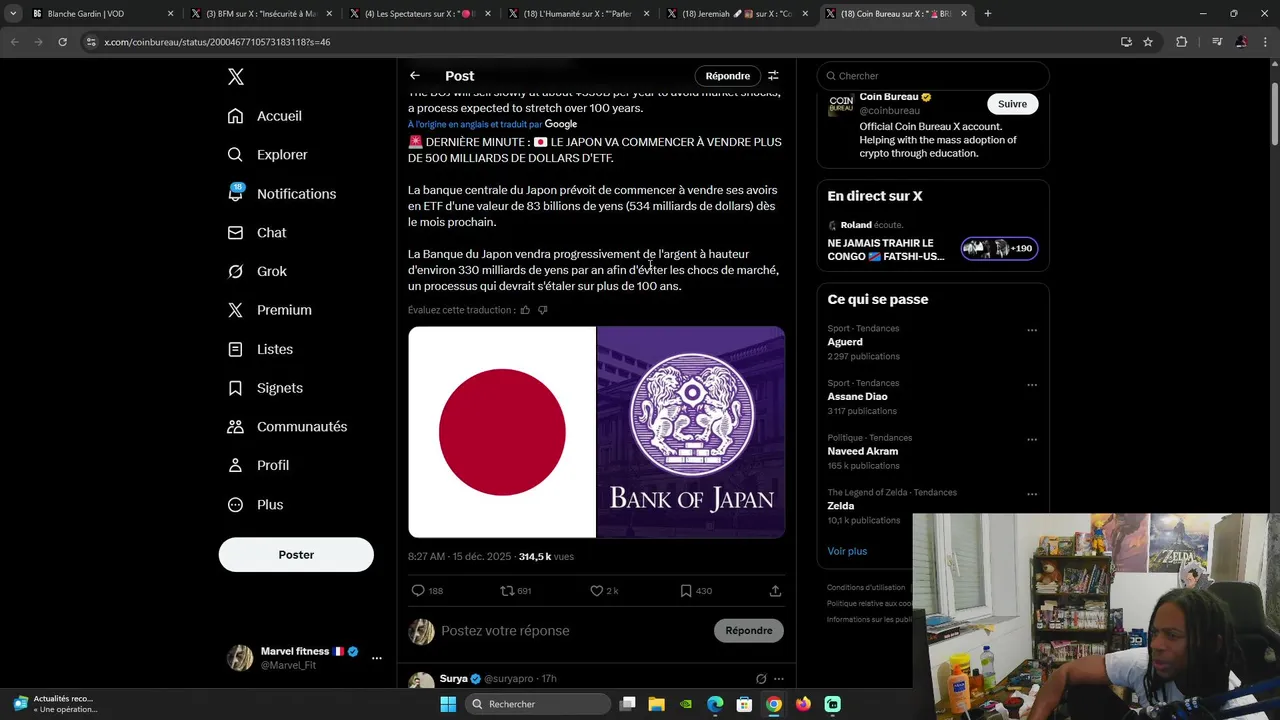Open more options for Zelda trend
The image size is (1280, 720).
point(1032,494)
